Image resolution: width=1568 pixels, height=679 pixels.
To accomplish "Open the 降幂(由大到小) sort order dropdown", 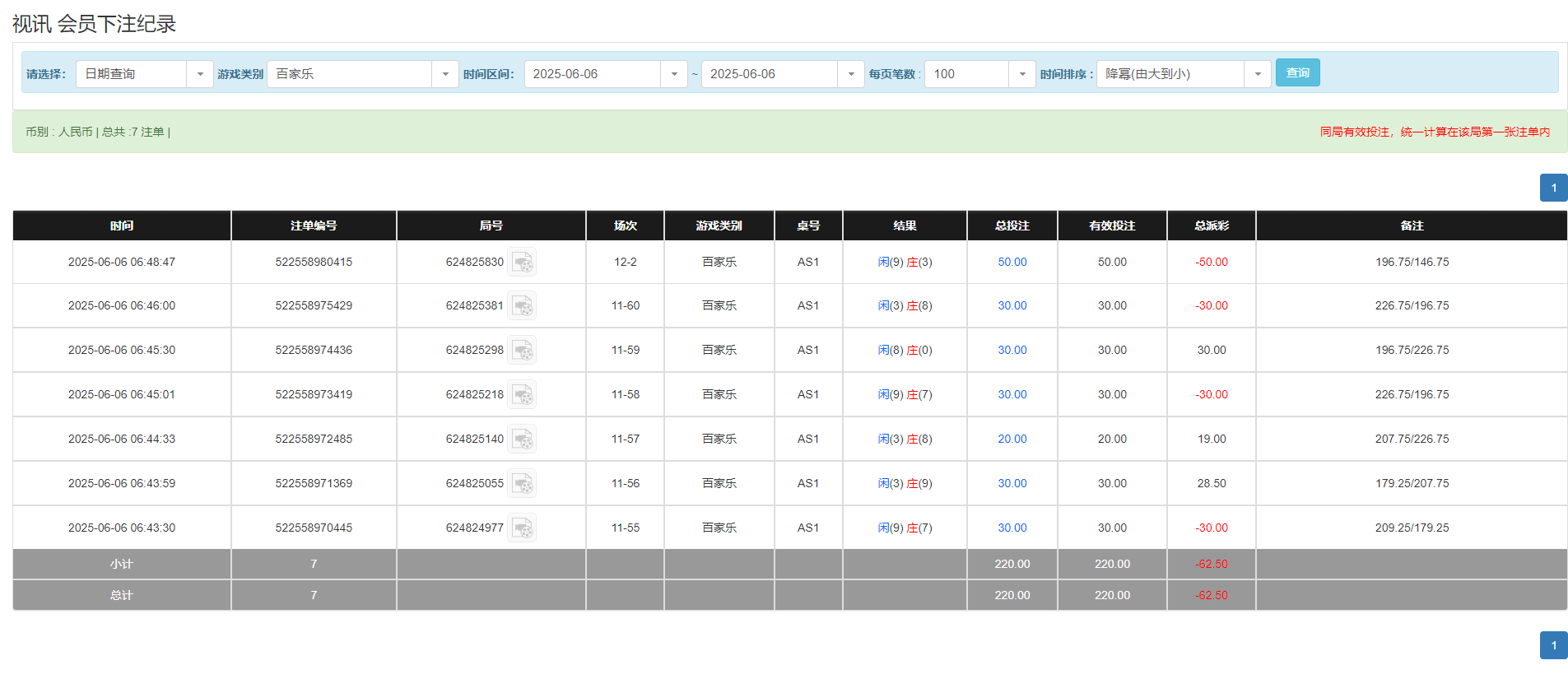I will coord(1257,74).
